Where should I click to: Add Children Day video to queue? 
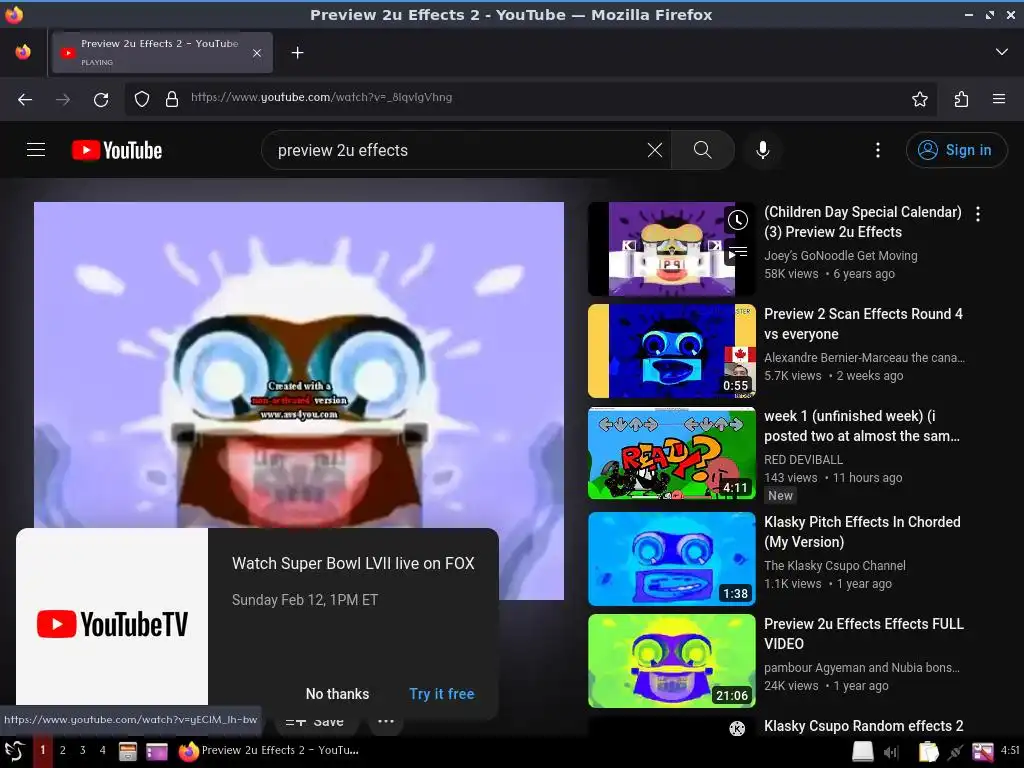(x=738, y=252)
